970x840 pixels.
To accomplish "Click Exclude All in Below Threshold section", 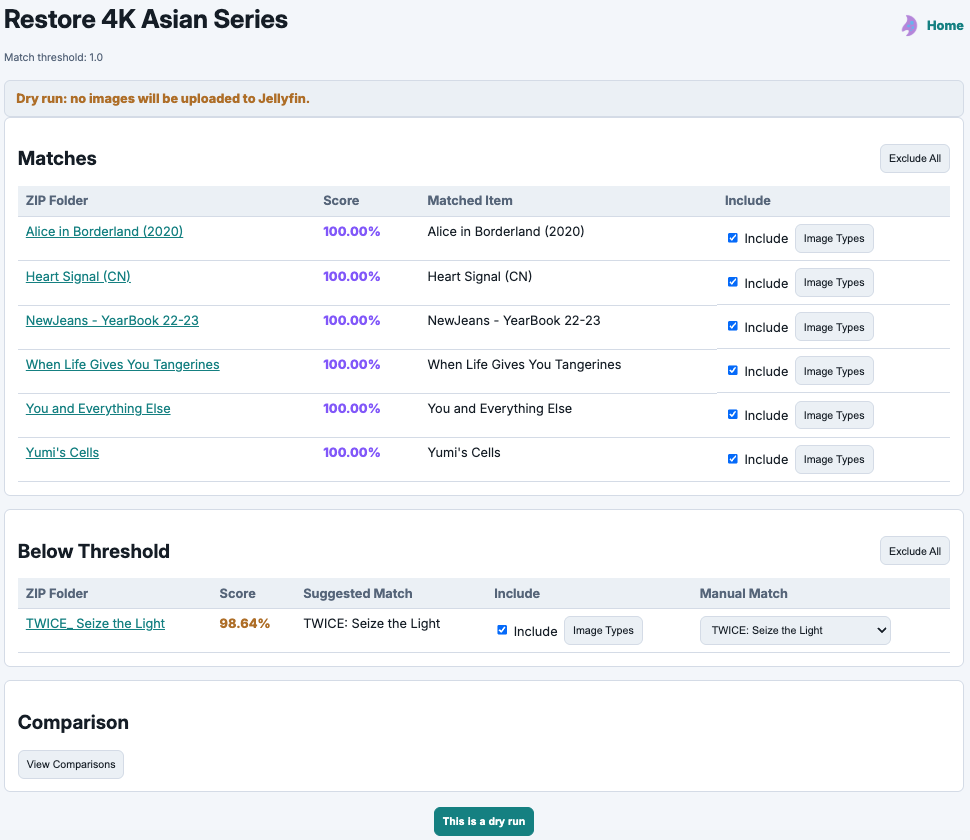I will point(914,551).
